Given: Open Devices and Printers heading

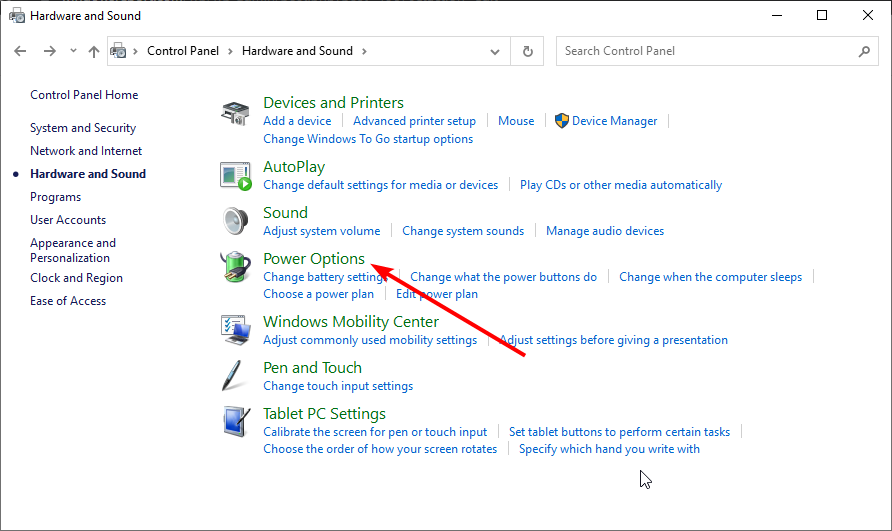Looking at the screenshot, I should click(333, 102).
